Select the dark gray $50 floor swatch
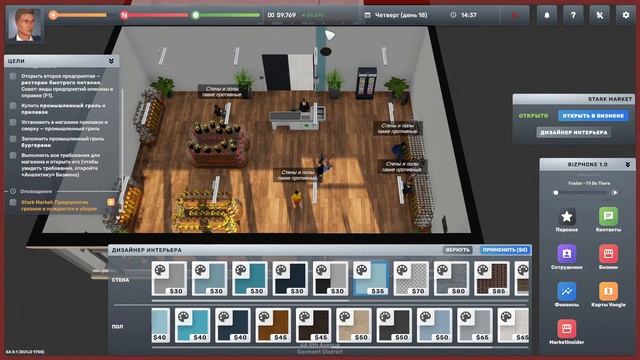The height and width of the screenshot is (360, 640). (394, 325)
